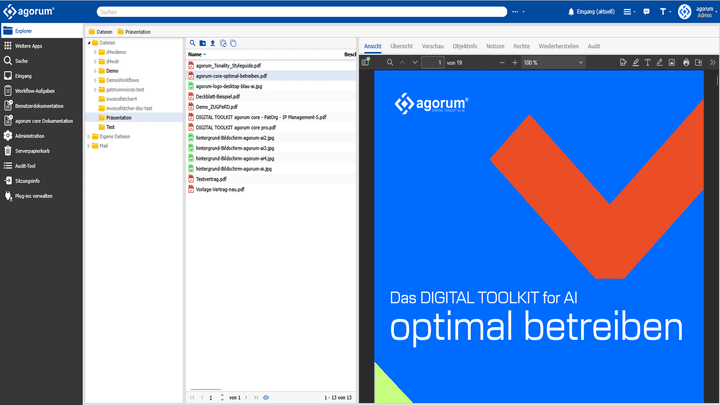Switch to the Audit tab
Image resolution: width=720 pixels, height=405 pixels.
[594, 46]
